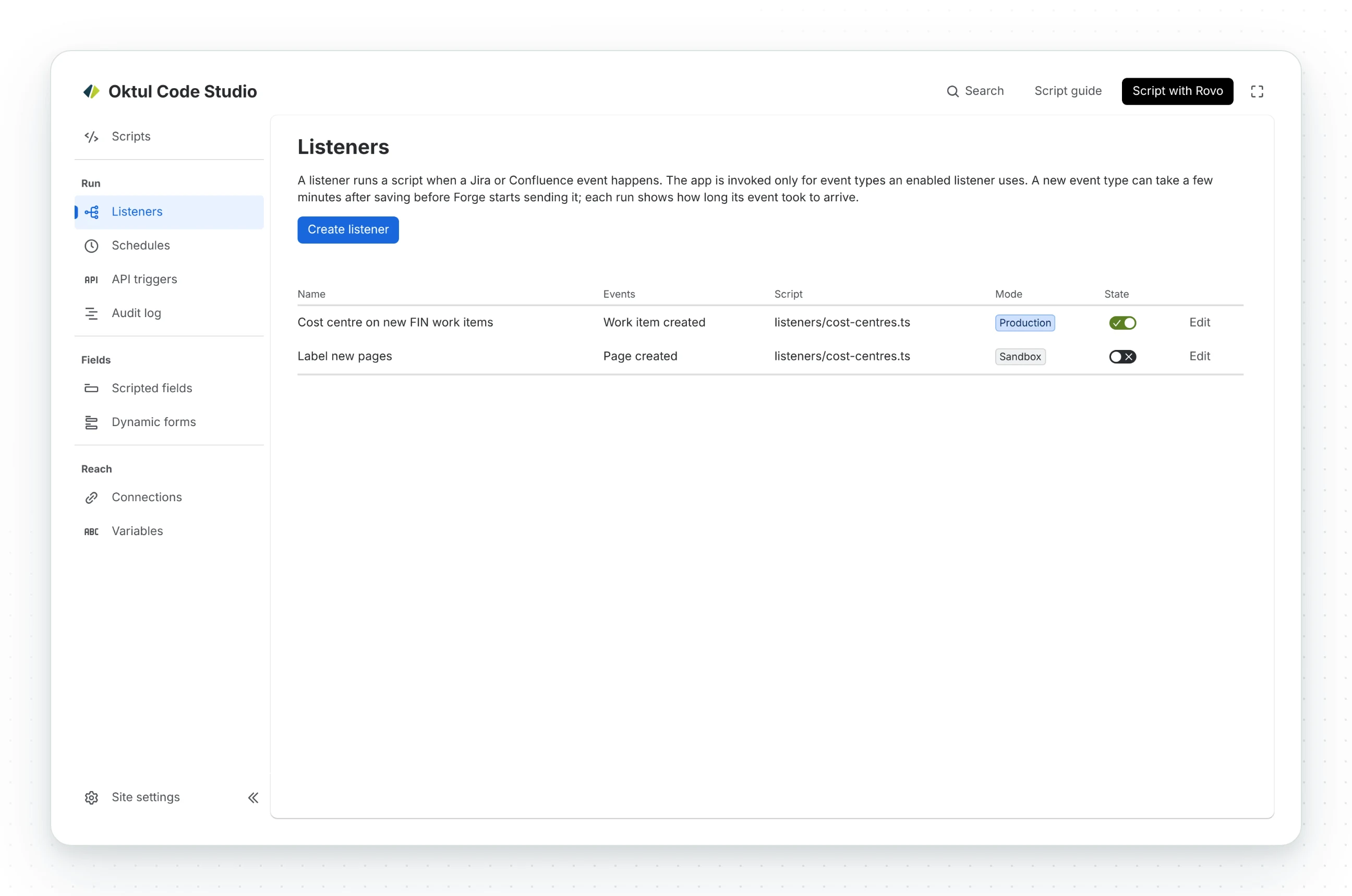Open Connections page
The width and height of the screenshot is (1352, 896).
coord(169,498)
